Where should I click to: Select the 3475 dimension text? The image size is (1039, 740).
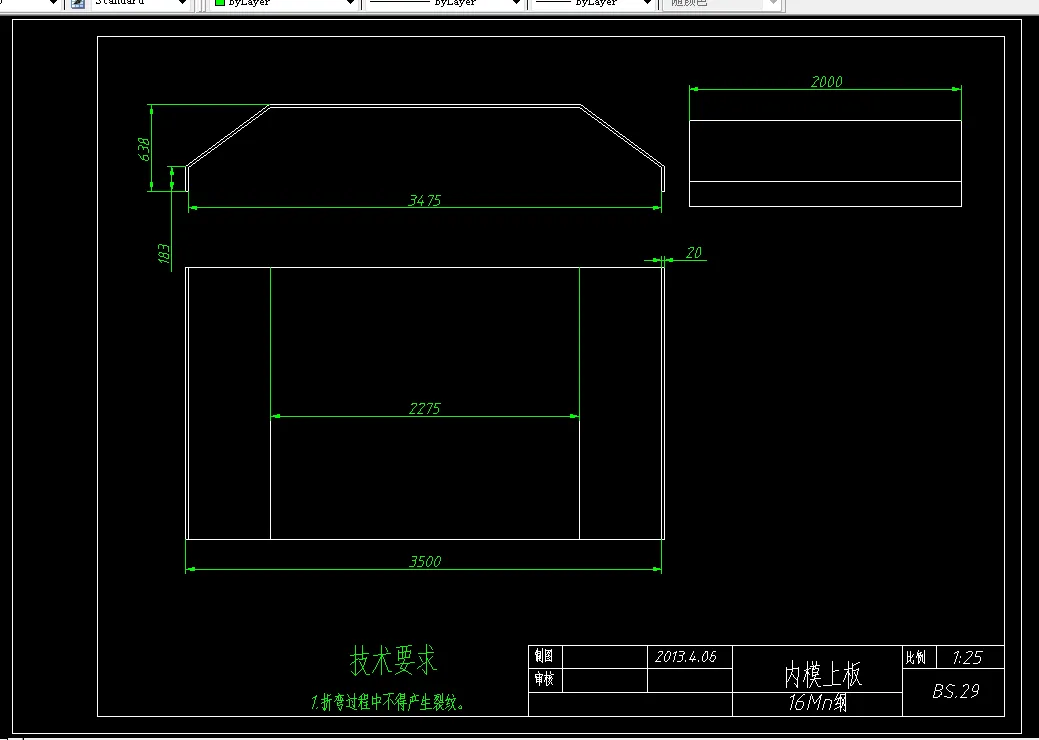(x=424, y=200)
